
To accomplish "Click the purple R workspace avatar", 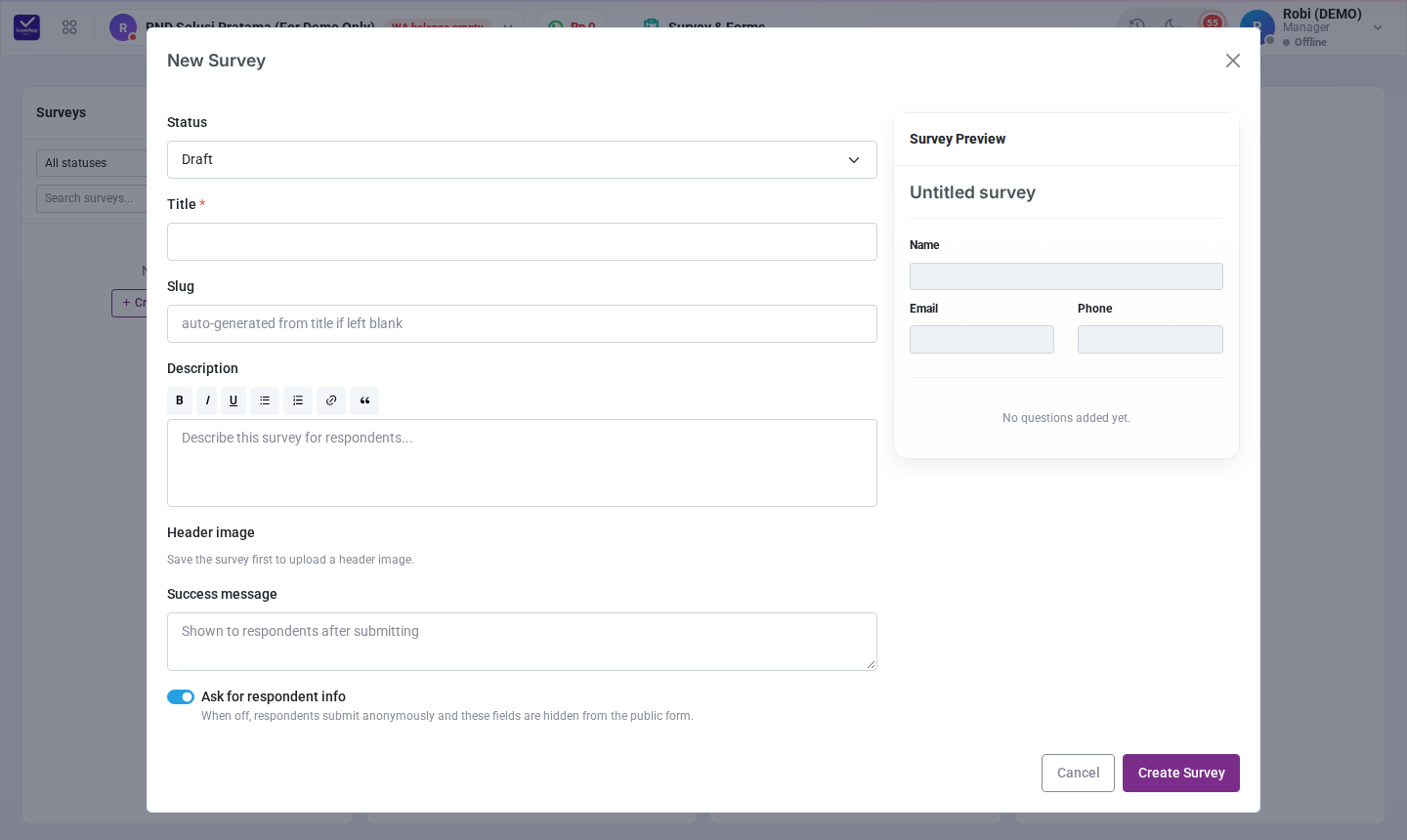I will pyautogui.click(x=123, y=27).
